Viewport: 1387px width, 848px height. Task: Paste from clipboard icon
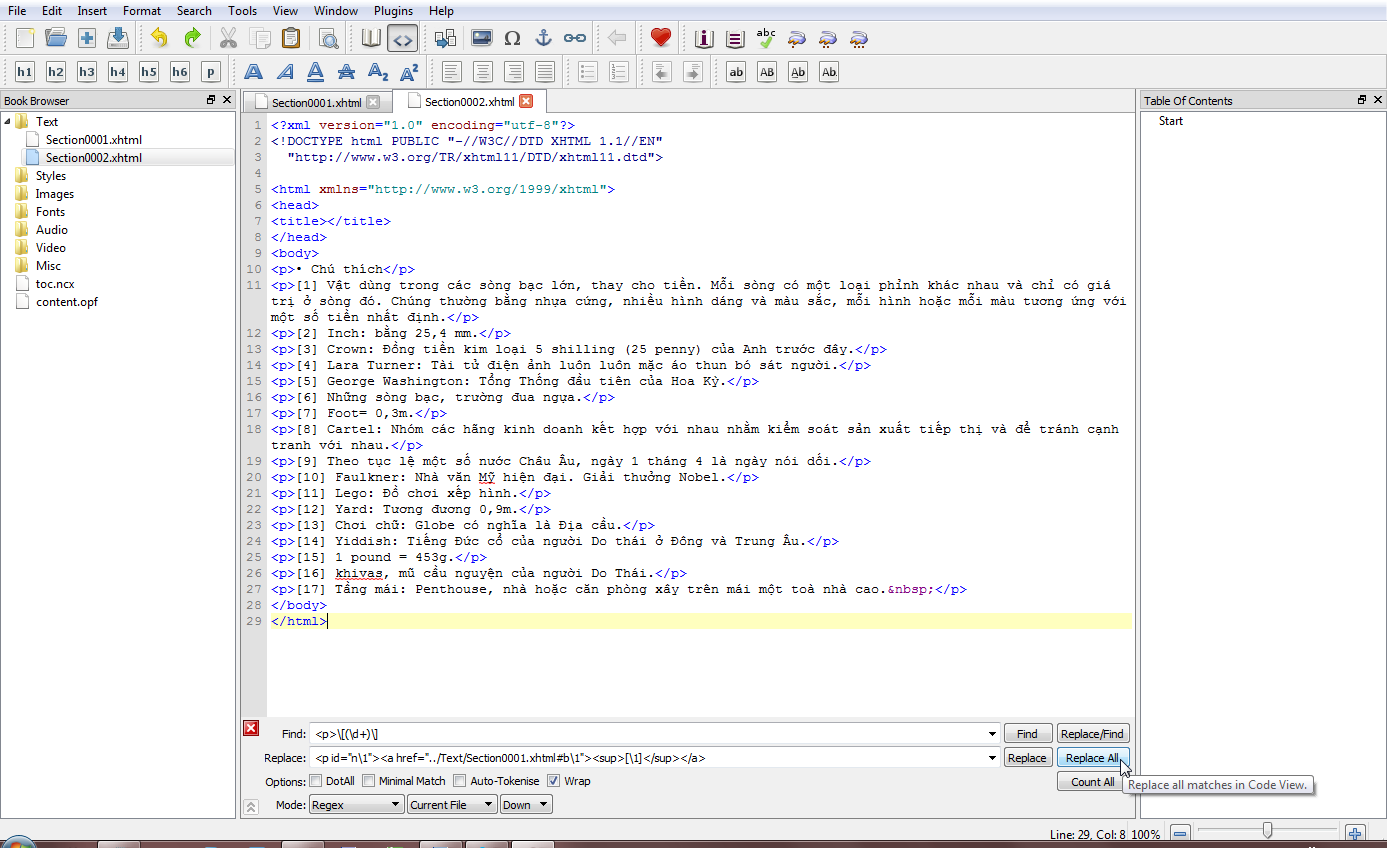(290, 38)
